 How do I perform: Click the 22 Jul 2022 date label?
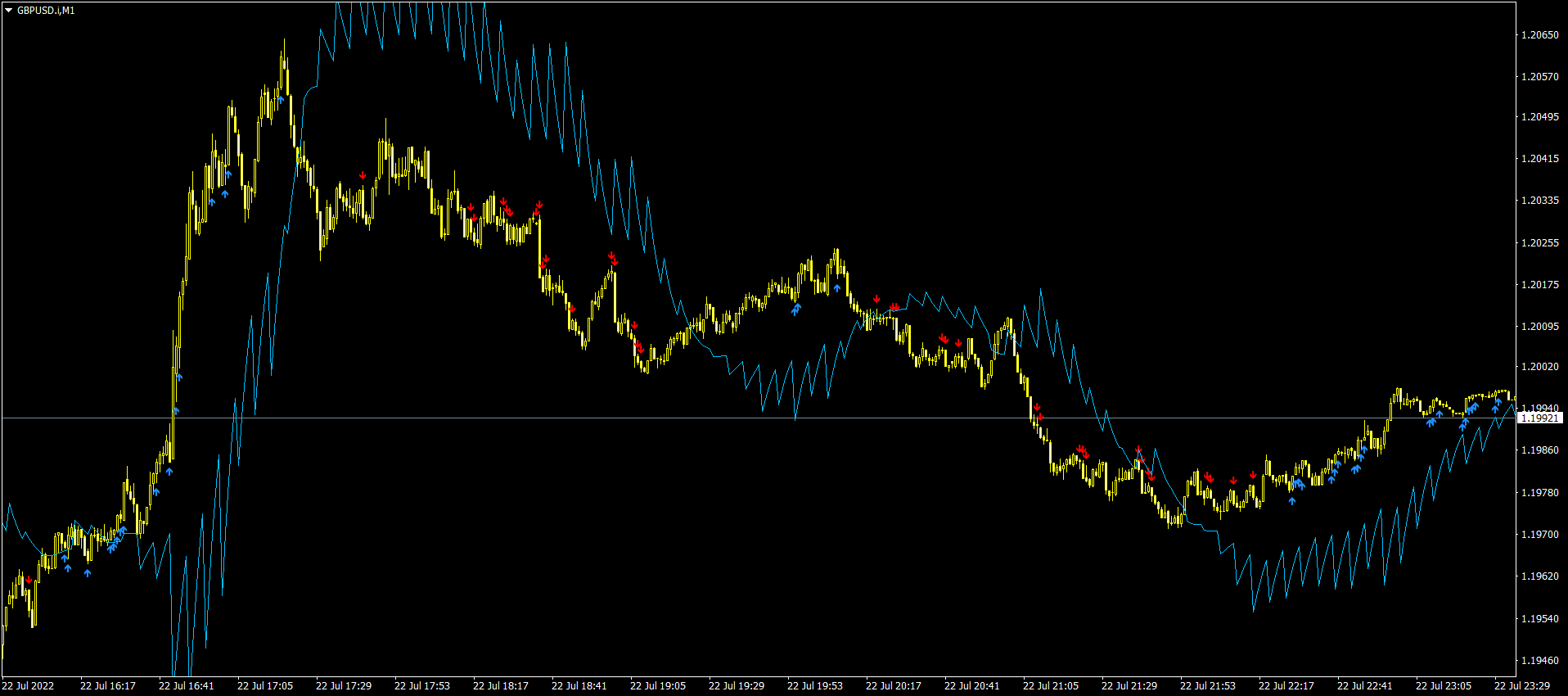click(28, 686)
